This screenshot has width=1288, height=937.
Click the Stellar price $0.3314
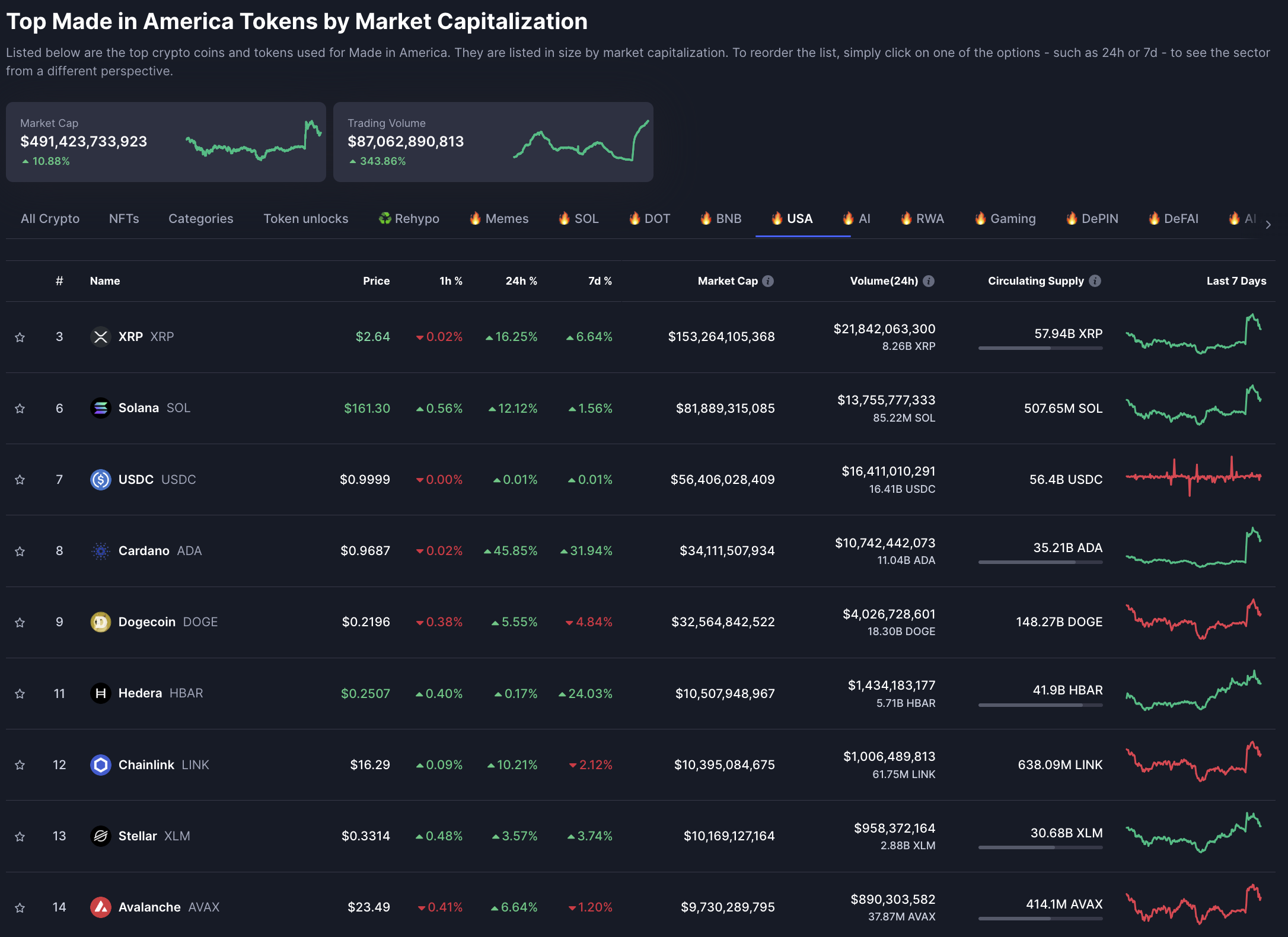point(366,836)
